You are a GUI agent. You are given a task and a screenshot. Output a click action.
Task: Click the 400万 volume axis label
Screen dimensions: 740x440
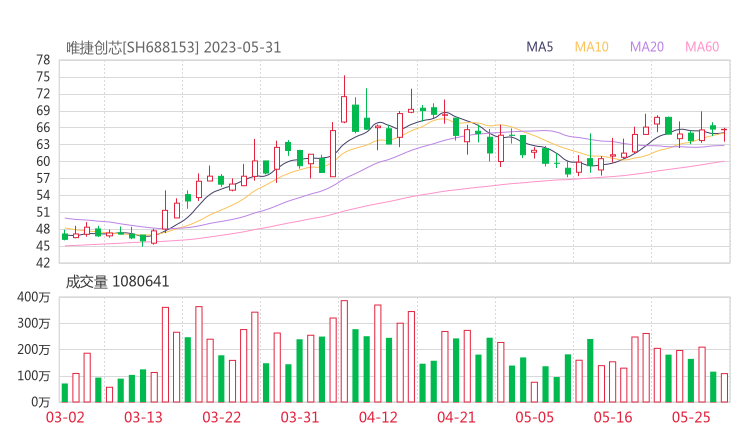[x=34, y=297]
